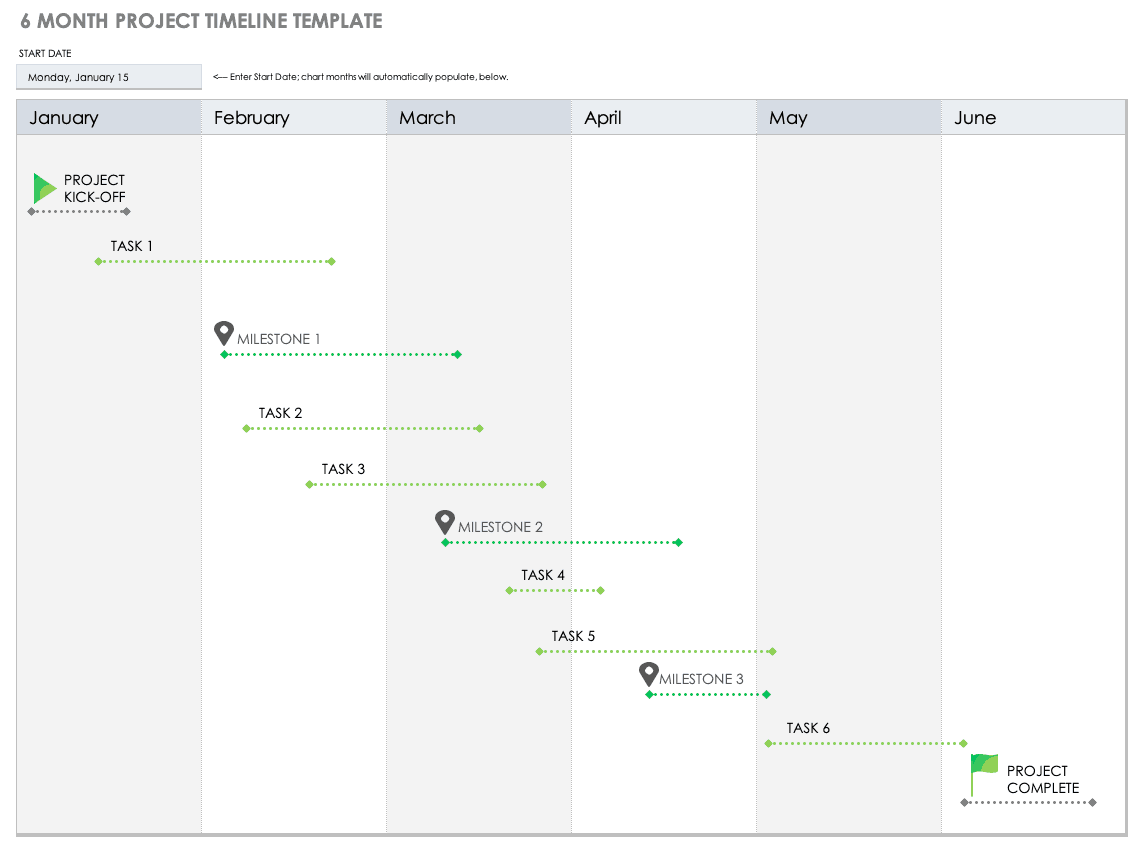Select the Project Kick-off dotted connector line
Viewport: 1145px width, 864px height.
(80, 213)
